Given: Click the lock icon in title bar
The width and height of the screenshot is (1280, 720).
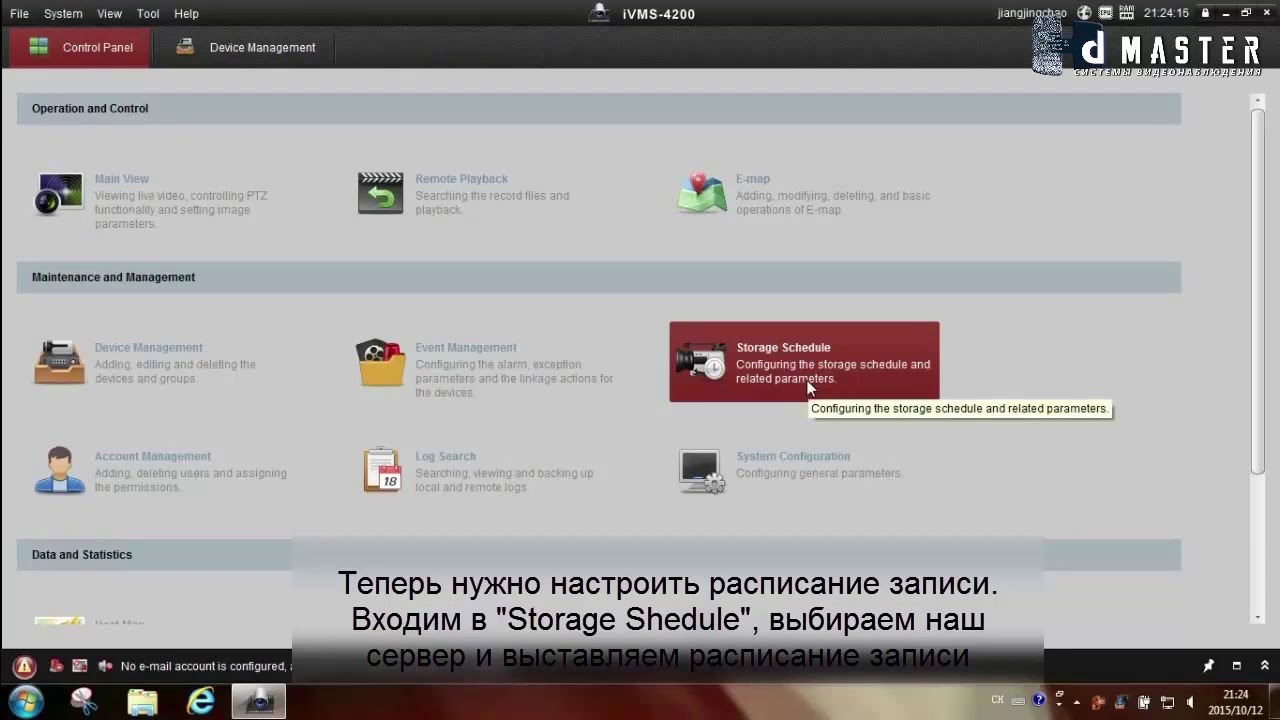Looking at the screenshot, I should click(x=1206, y=14).
